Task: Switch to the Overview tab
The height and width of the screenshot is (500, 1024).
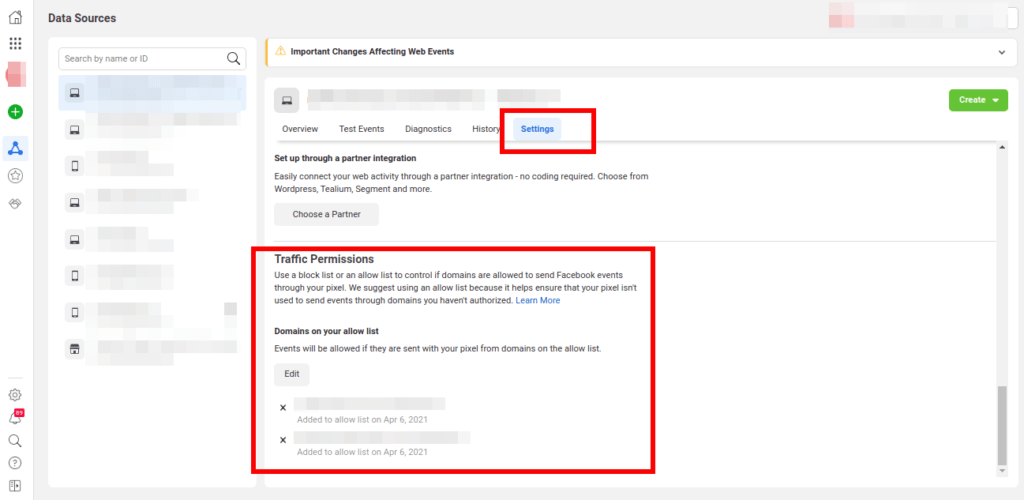Action: click(300, 129)
